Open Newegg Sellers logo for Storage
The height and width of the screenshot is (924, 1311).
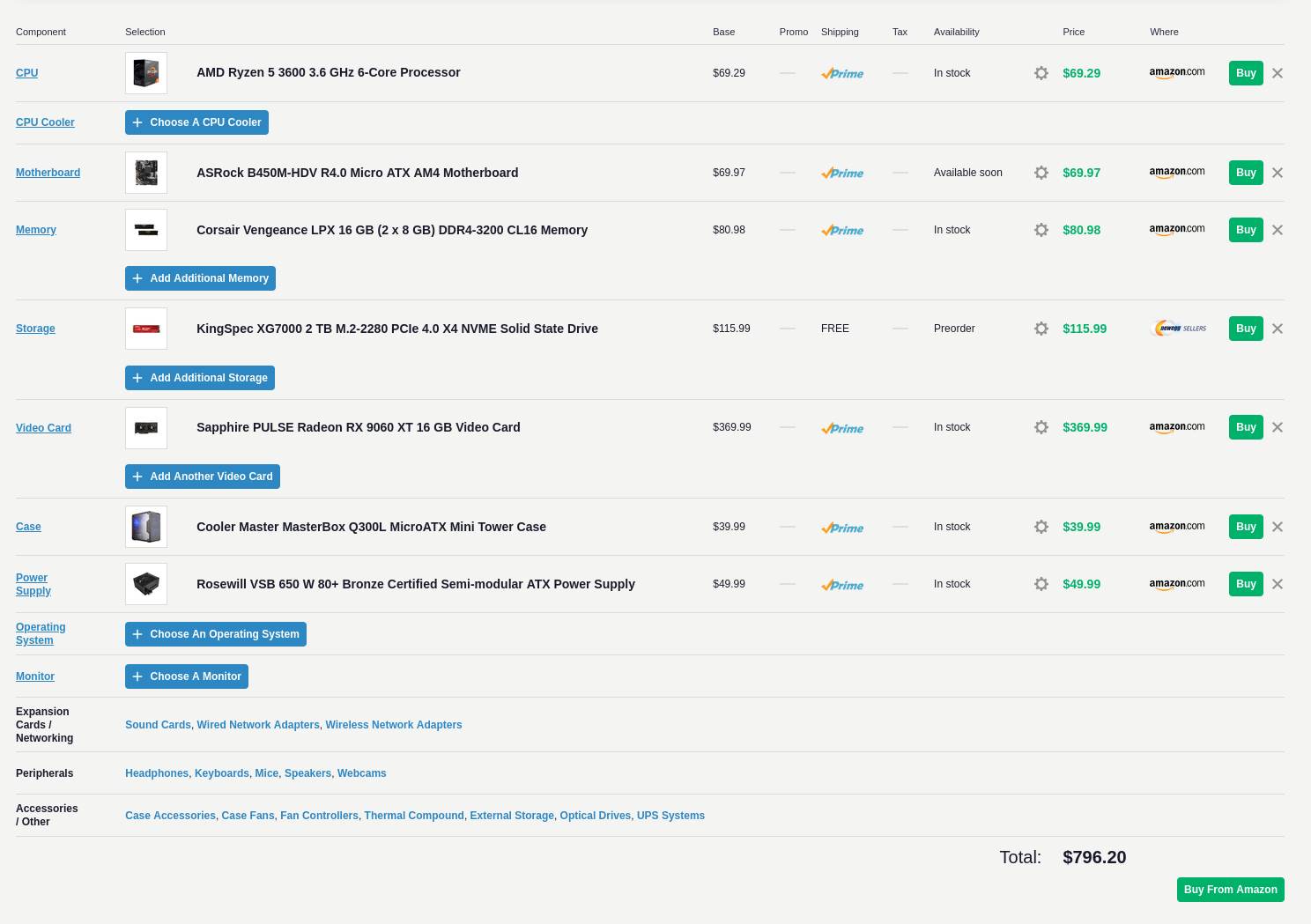[x=1179, y=329]
